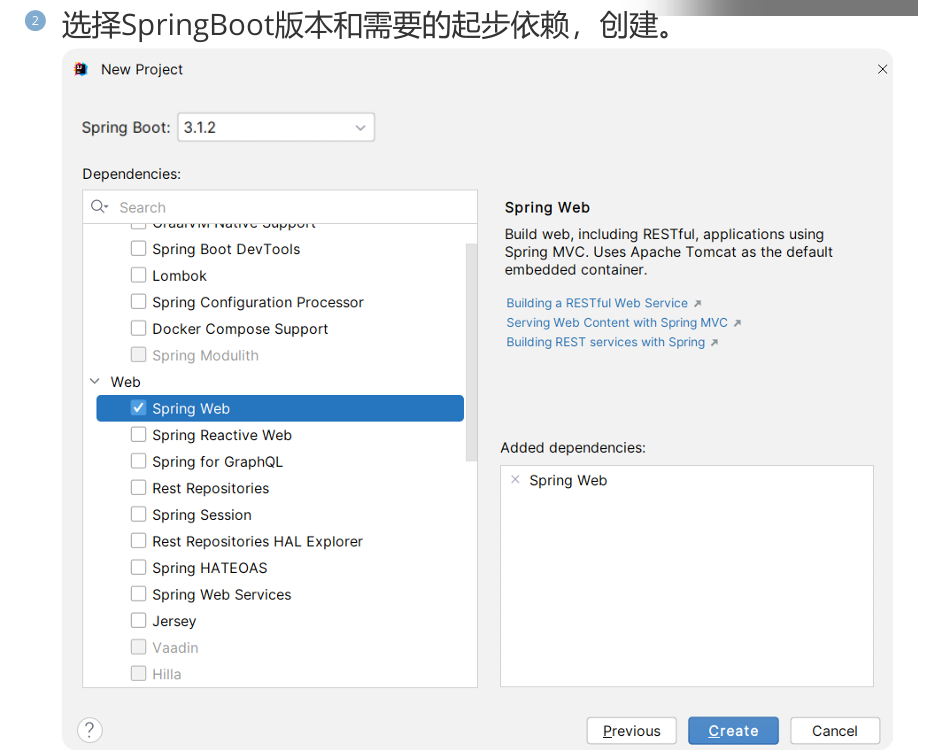The width and height of the screenshot is (925, 755).
Task: Enable Spring Web Services checkbox
Action: coord(138,593)
